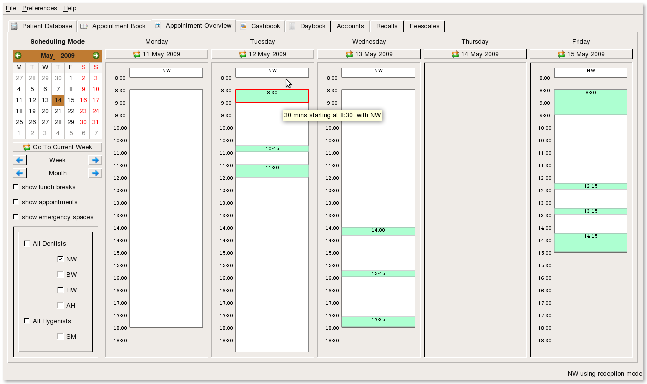
Task: Click the Go To Current Week button
Action: coord(57,147)
